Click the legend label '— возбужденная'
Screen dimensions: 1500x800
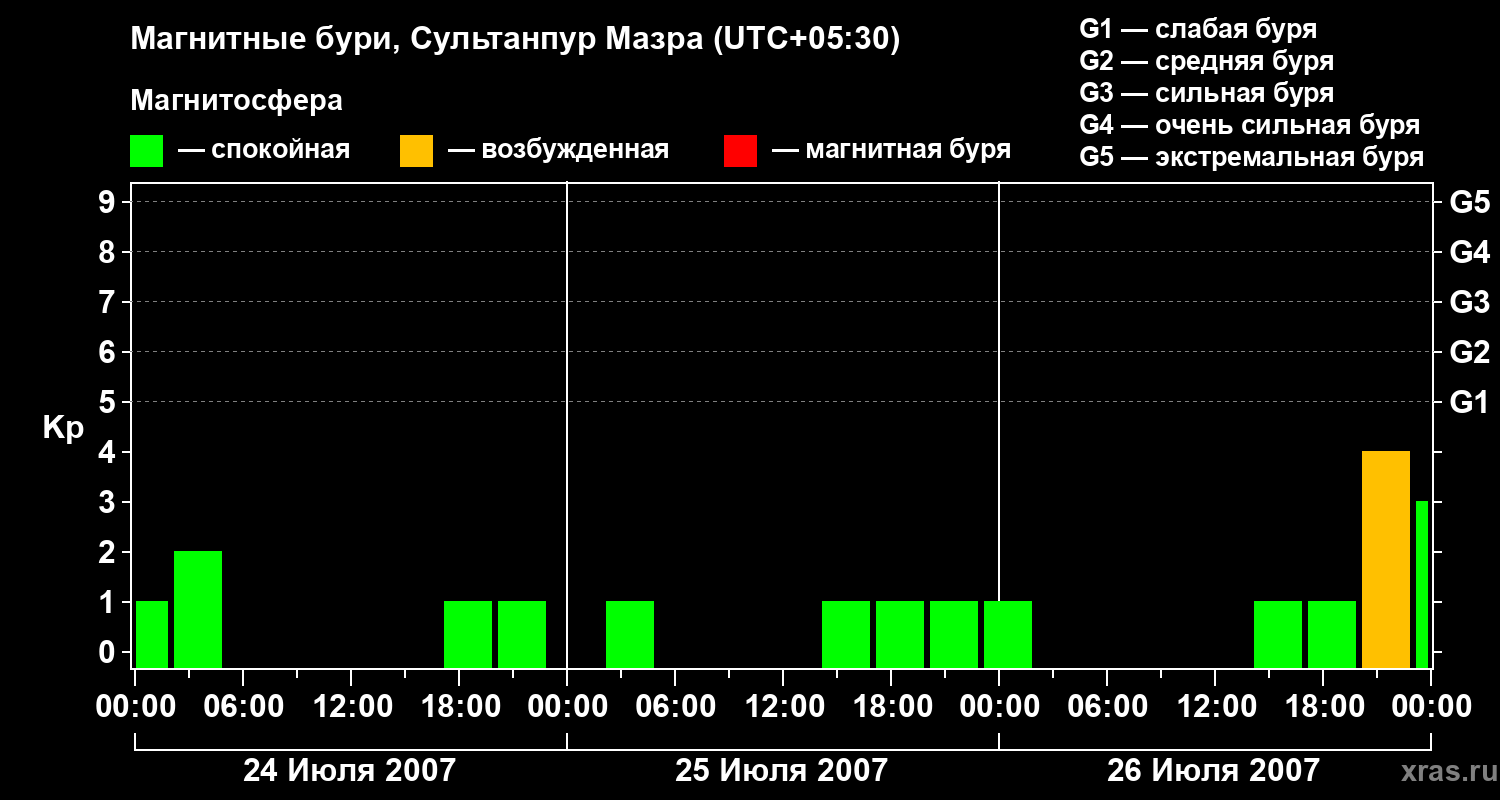[x=558, y=150]
